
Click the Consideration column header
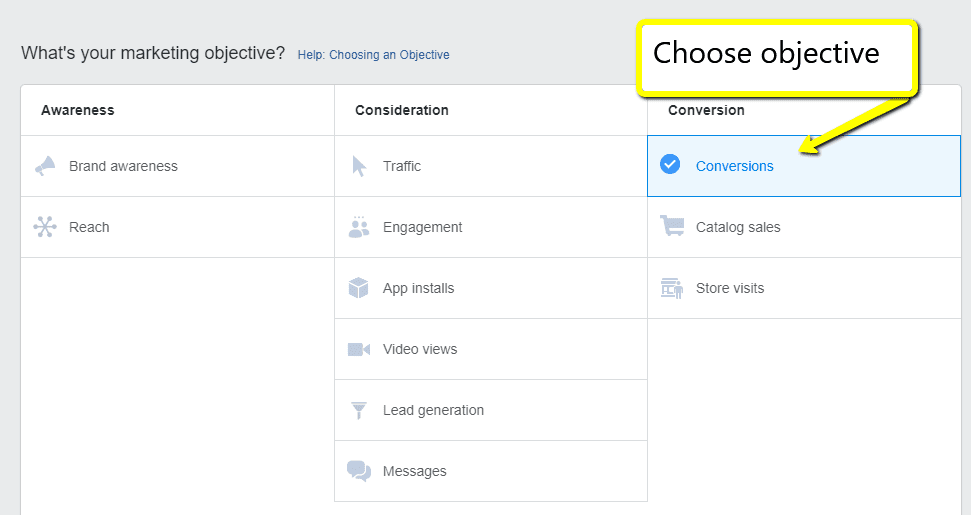(x=401, y=110)
